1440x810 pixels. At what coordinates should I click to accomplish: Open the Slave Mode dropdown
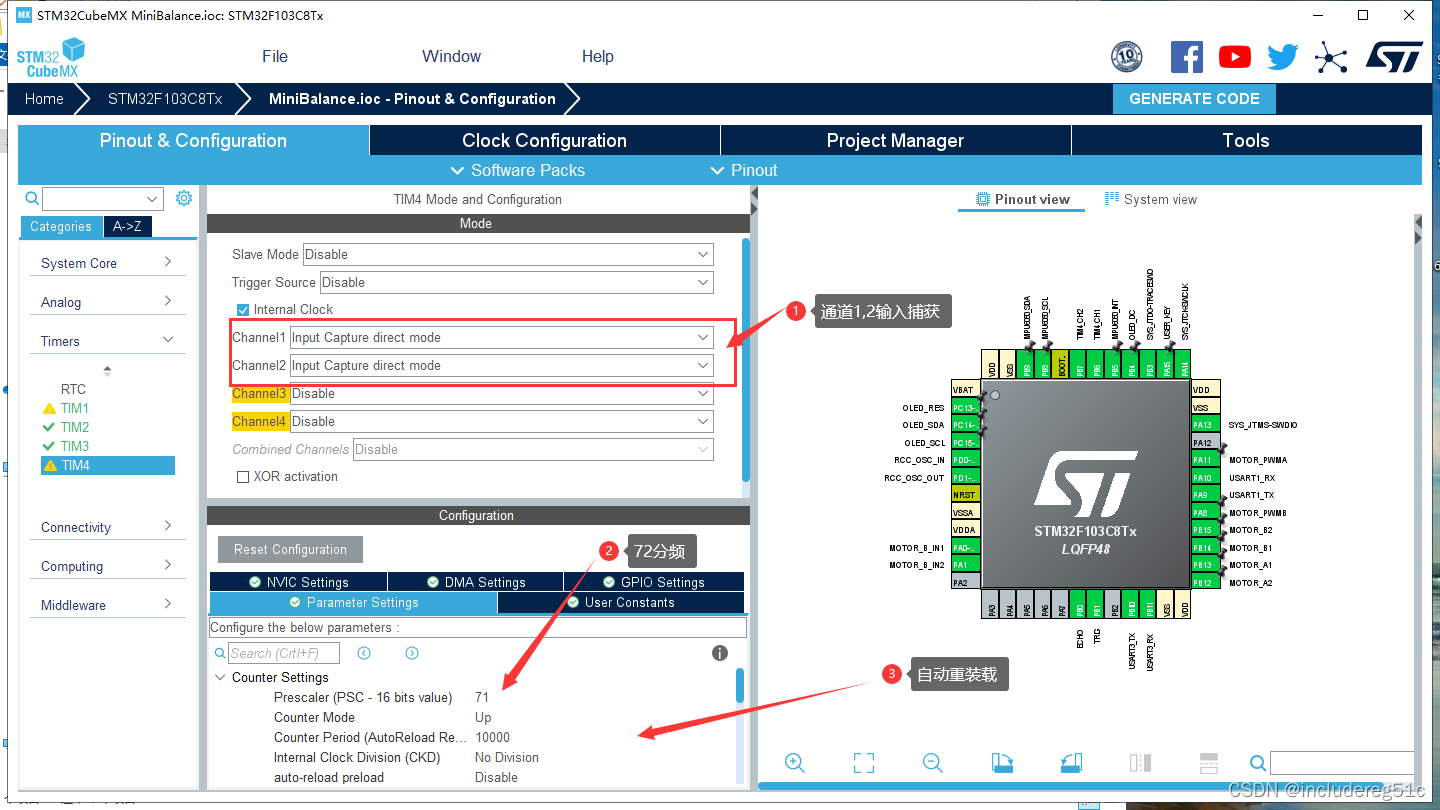tap(508, 254)
